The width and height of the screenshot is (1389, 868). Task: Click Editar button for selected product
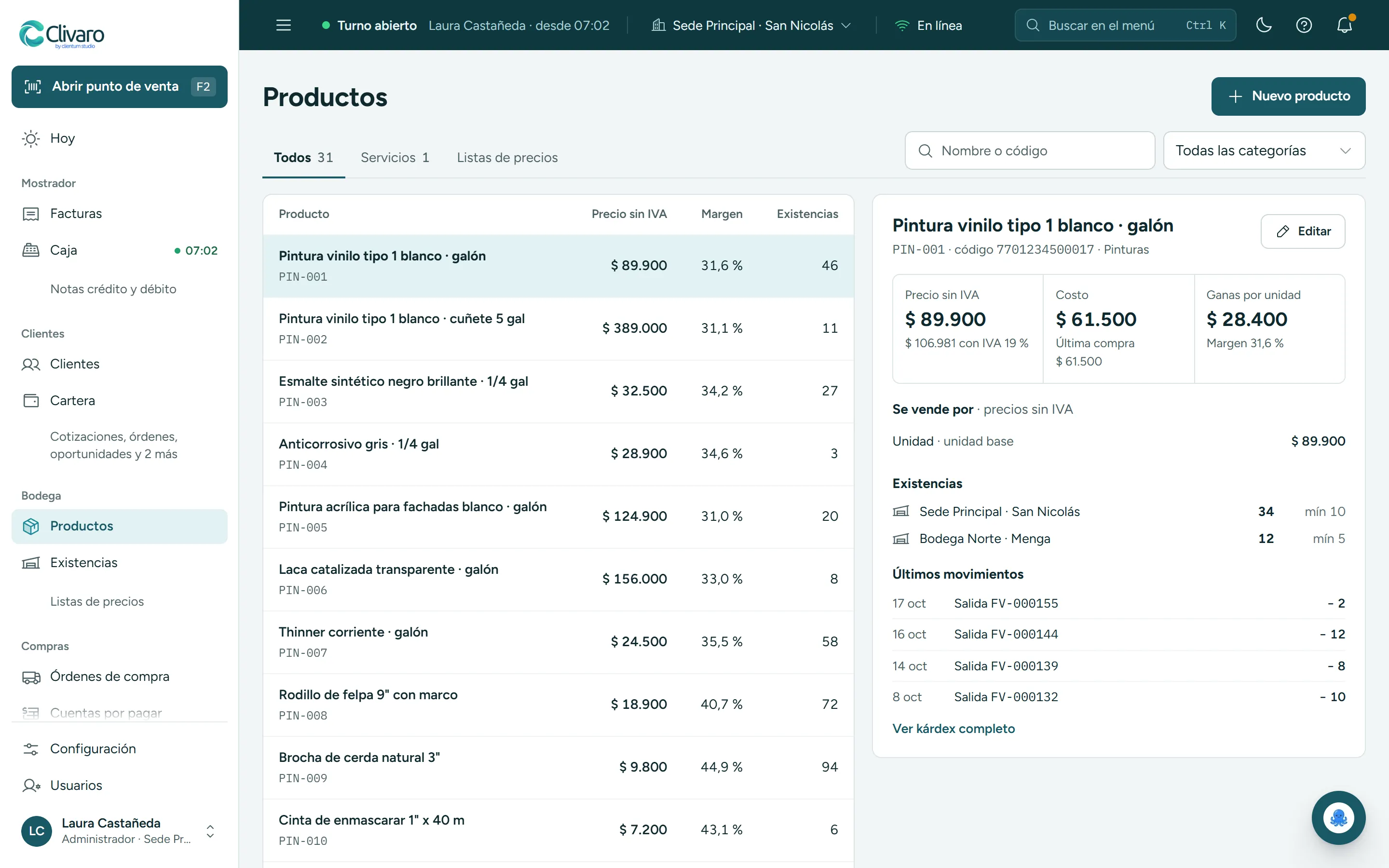(x=1302, y=231)
